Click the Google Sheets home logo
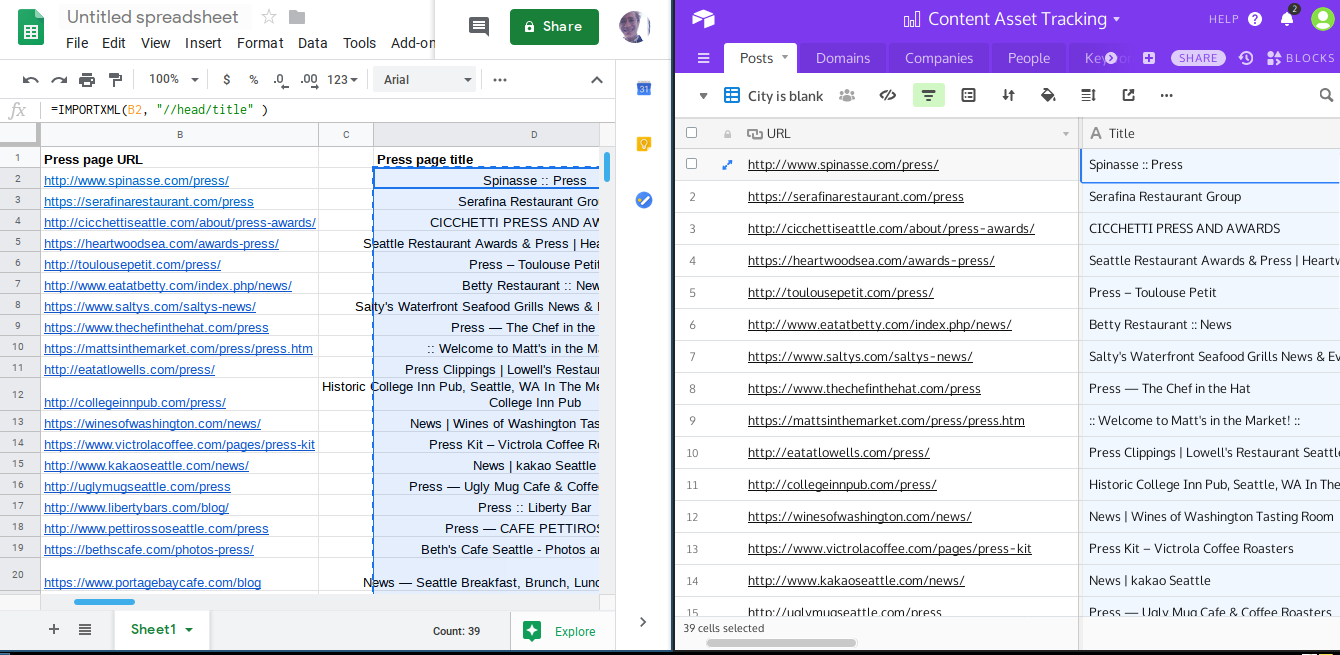1340x655 pixels. (30, 29)
